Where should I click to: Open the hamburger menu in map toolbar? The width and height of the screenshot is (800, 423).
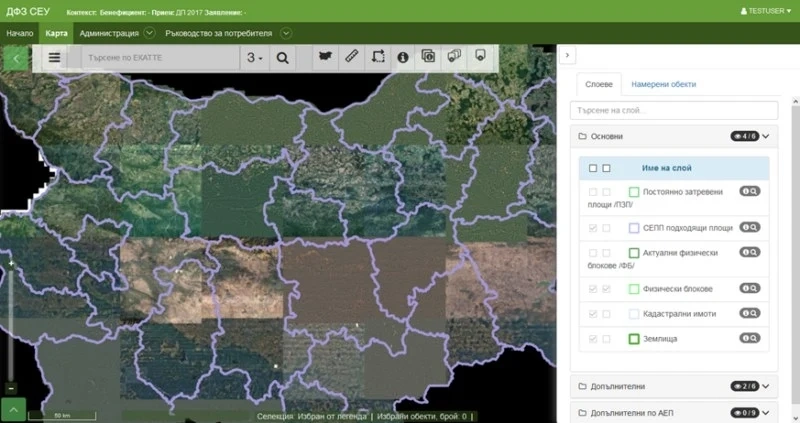(x=55, y=58)
